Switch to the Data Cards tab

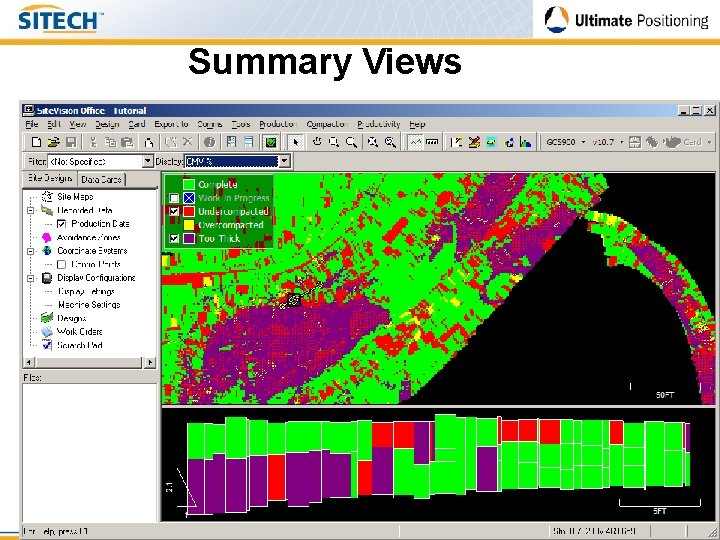pyautogui.click(x=101, y=180)
